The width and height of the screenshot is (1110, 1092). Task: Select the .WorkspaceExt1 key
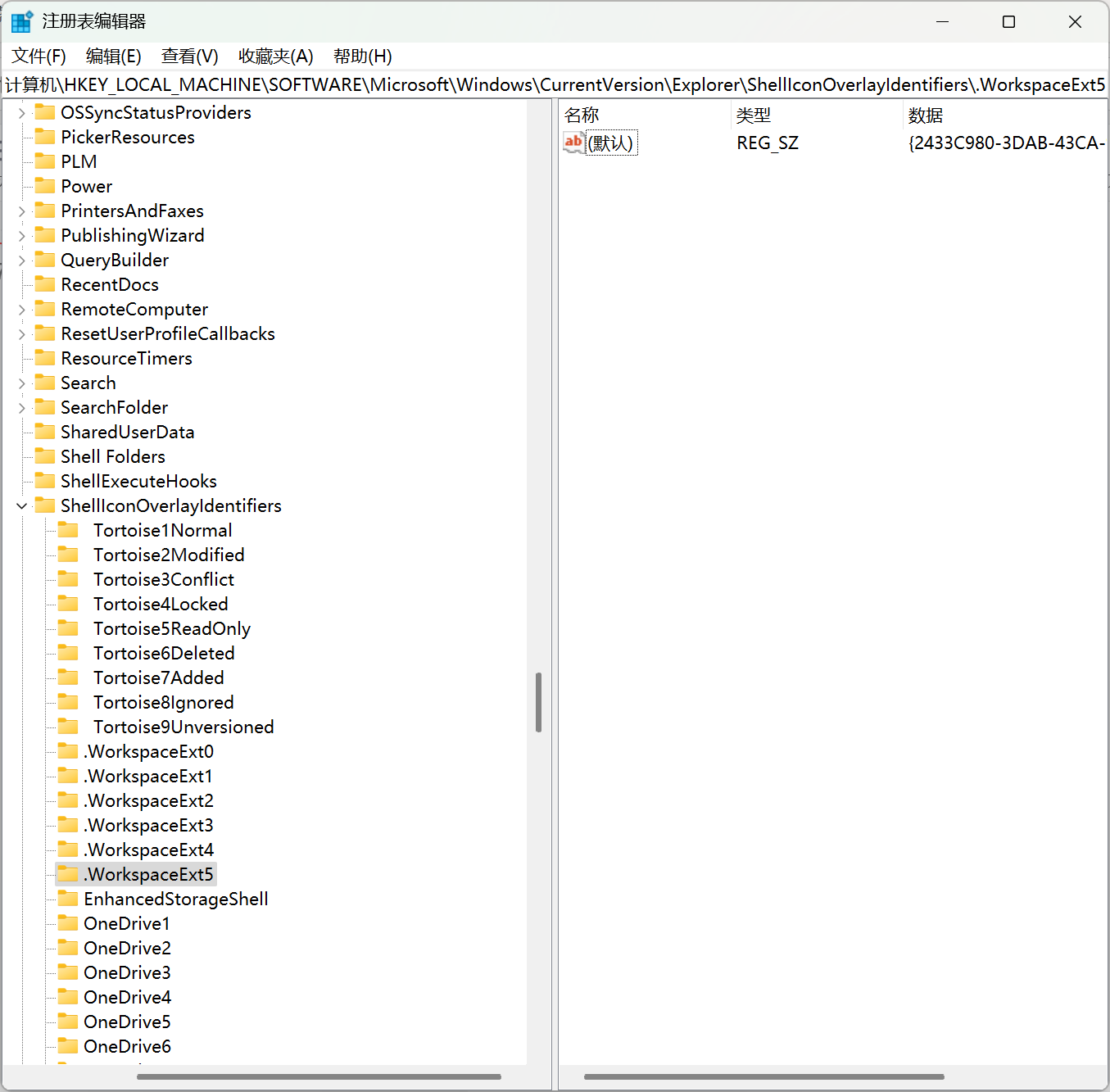(x=148, y=776)
